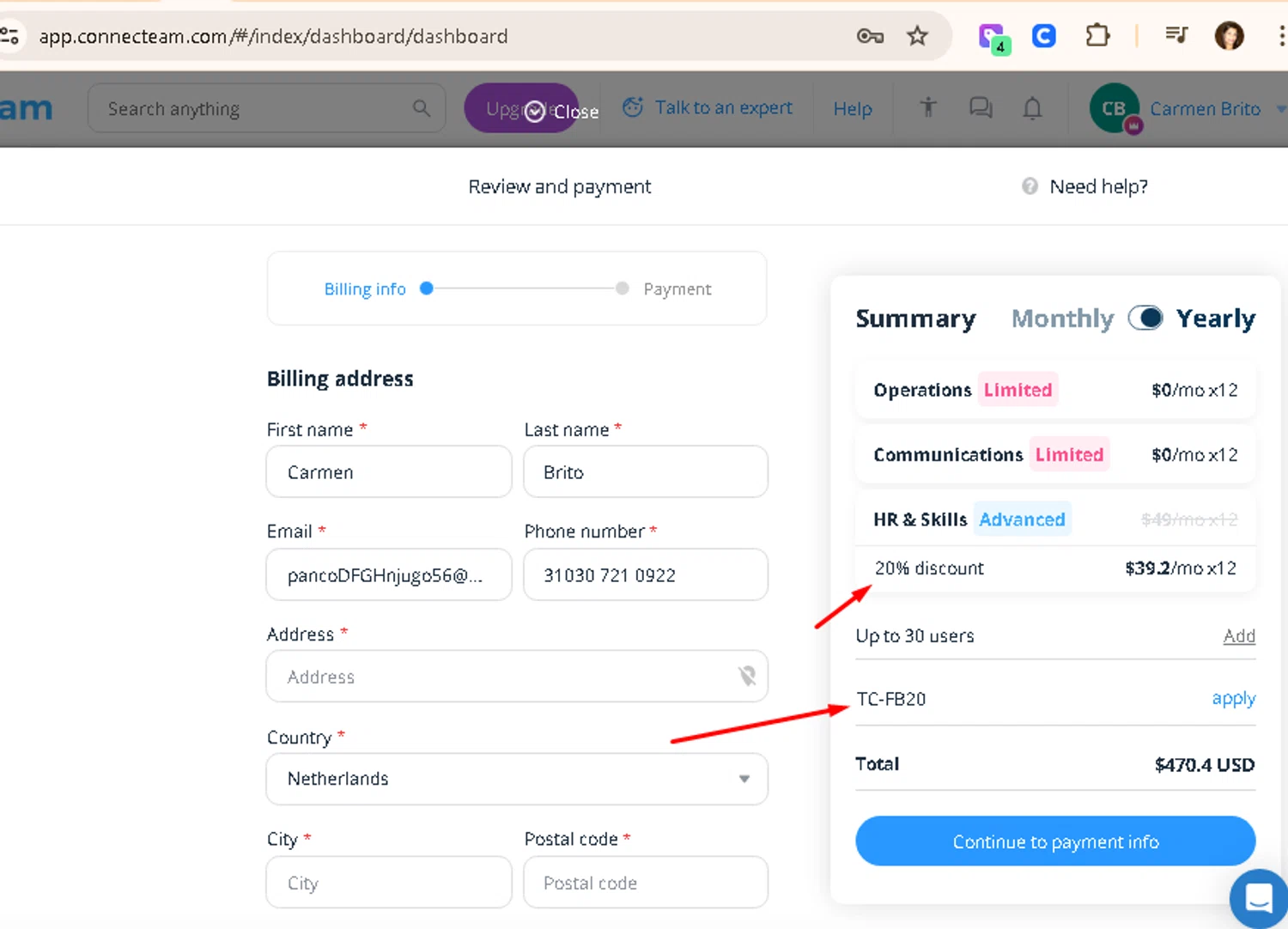
Task: Click the First name field with Carmen
Action: [389, 471]
